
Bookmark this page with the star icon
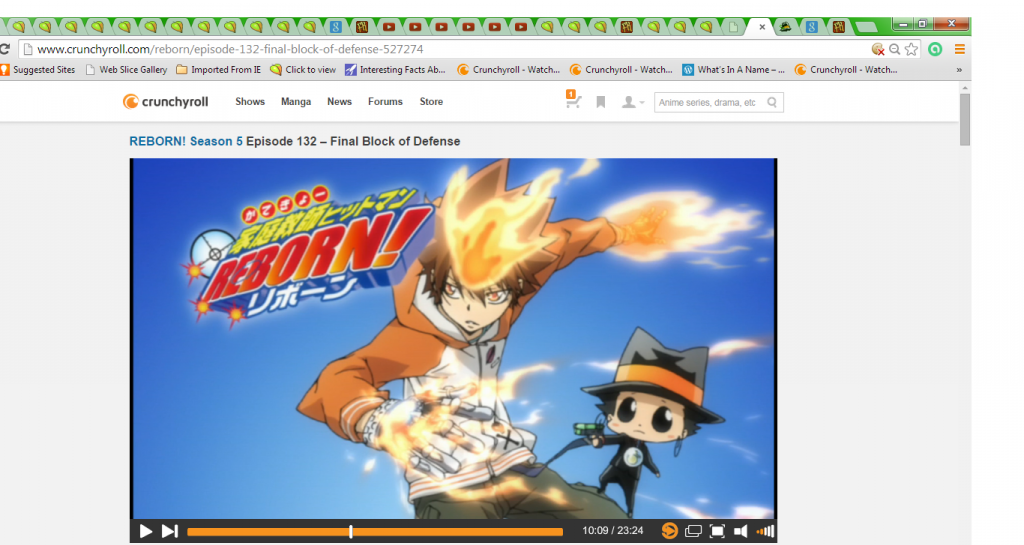coord(912,49)
